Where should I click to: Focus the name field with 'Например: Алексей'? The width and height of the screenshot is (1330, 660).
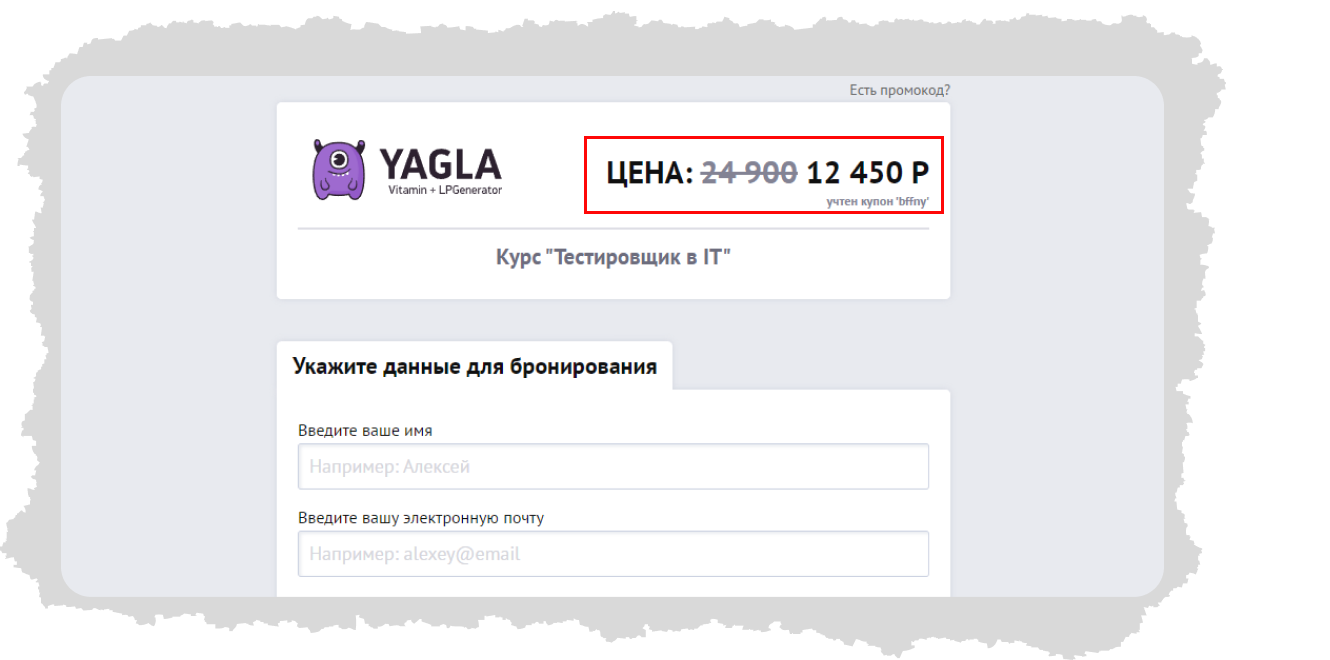click(613, 466)
